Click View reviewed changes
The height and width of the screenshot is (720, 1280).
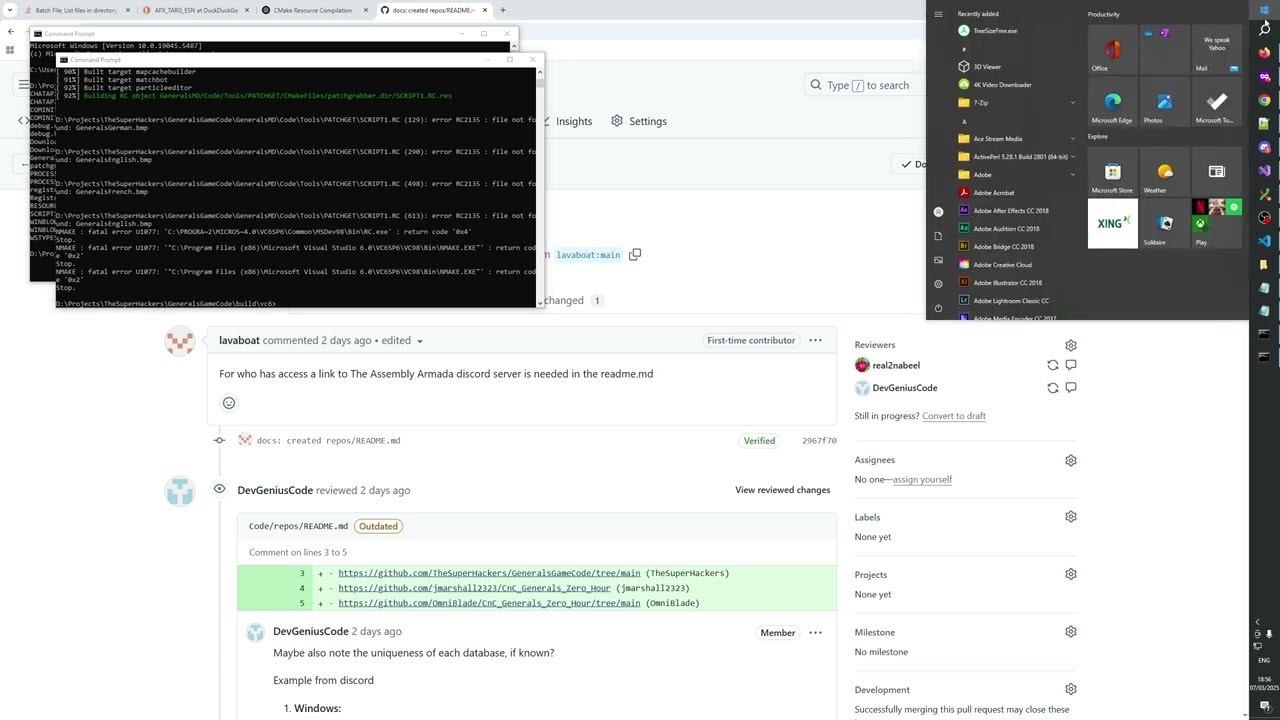tap(783, 490)
